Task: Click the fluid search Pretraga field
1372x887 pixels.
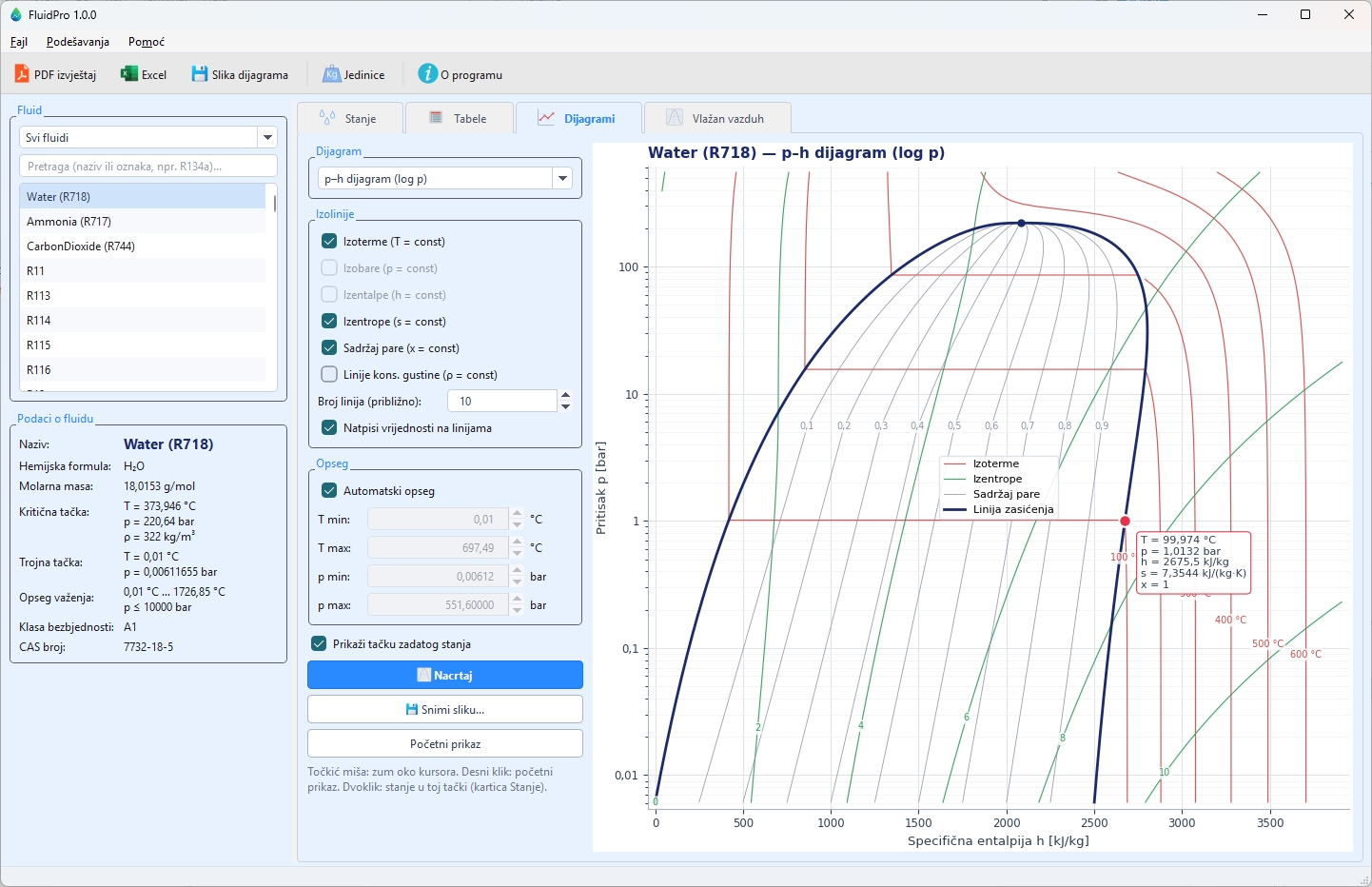Action: pos(147,166)
